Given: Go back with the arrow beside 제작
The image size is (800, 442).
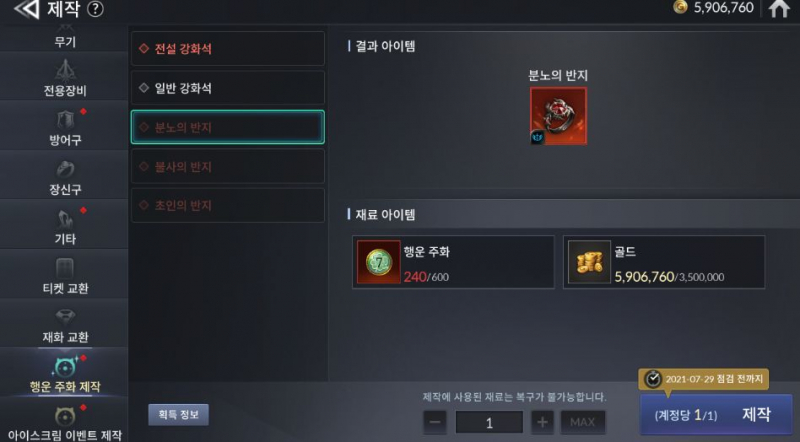Looking at the screenshot, I should tap(26, 9).
